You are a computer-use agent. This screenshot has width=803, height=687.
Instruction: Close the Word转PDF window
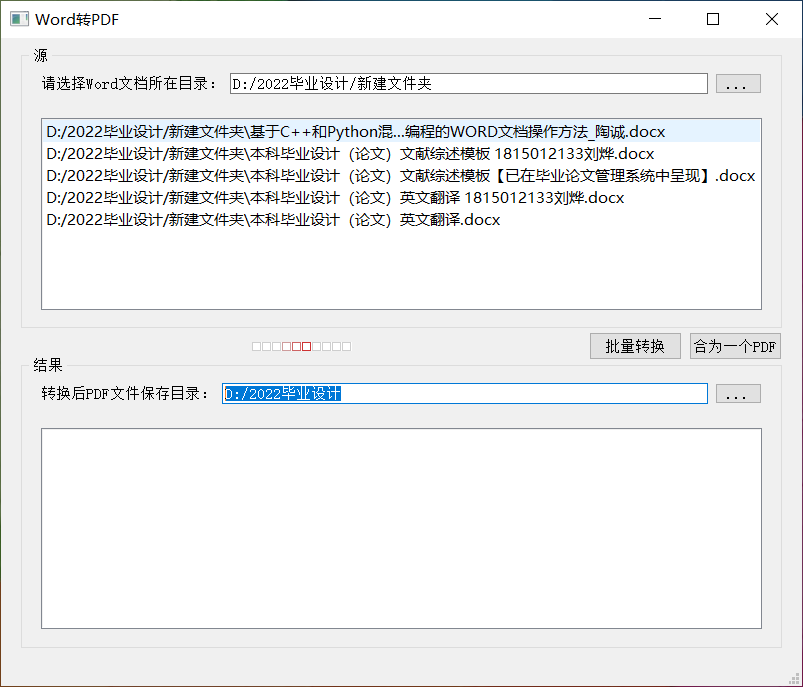[x=772, y=19]
